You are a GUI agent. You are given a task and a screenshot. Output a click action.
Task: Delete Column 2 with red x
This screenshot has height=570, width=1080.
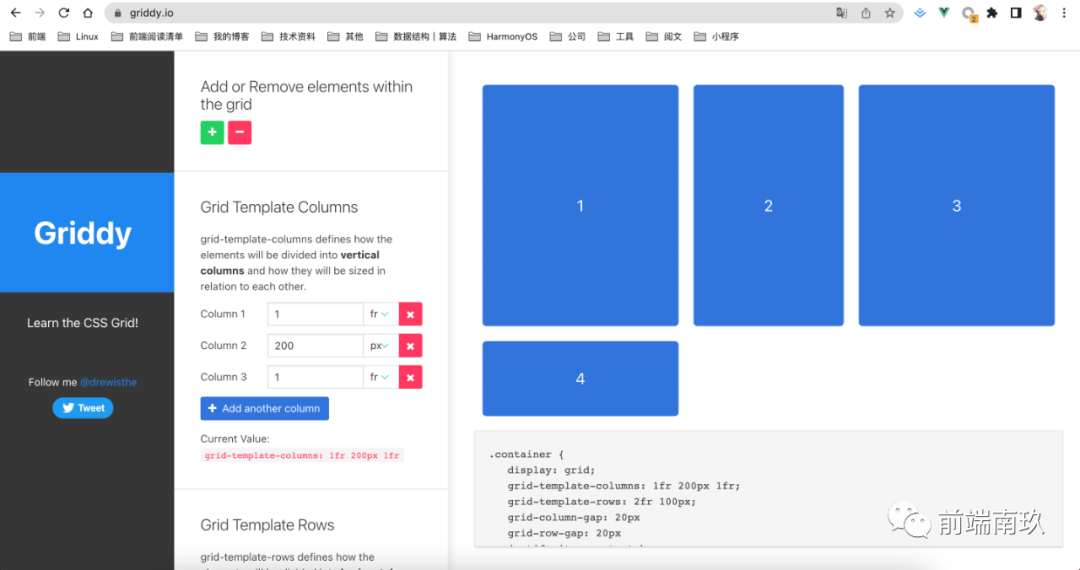411,346
